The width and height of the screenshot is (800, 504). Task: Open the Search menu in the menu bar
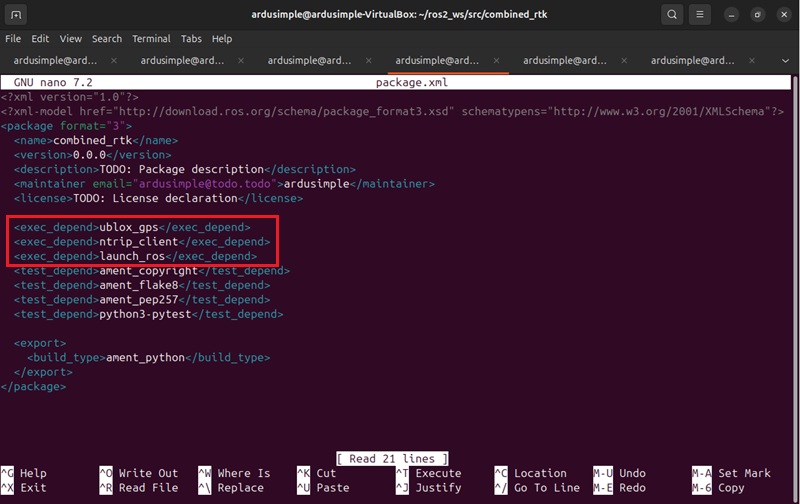click(107, 38)
